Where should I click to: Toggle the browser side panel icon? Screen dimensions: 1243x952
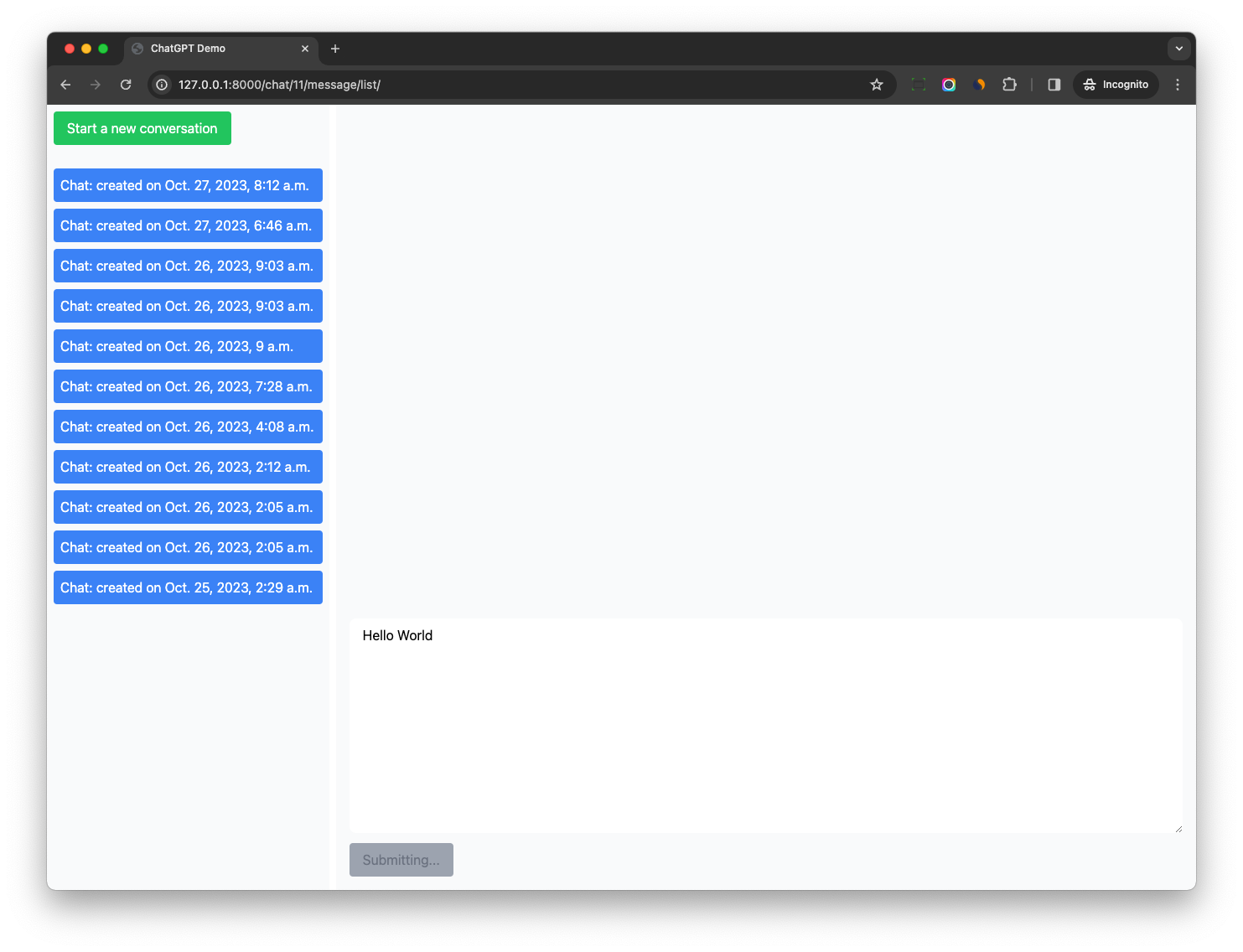[1054, 85]
